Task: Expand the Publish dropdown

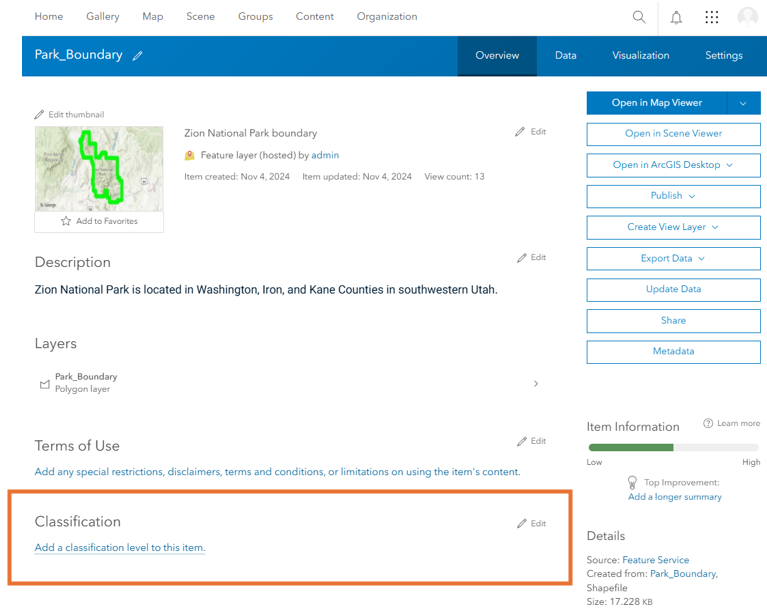Action: [692, 196]
